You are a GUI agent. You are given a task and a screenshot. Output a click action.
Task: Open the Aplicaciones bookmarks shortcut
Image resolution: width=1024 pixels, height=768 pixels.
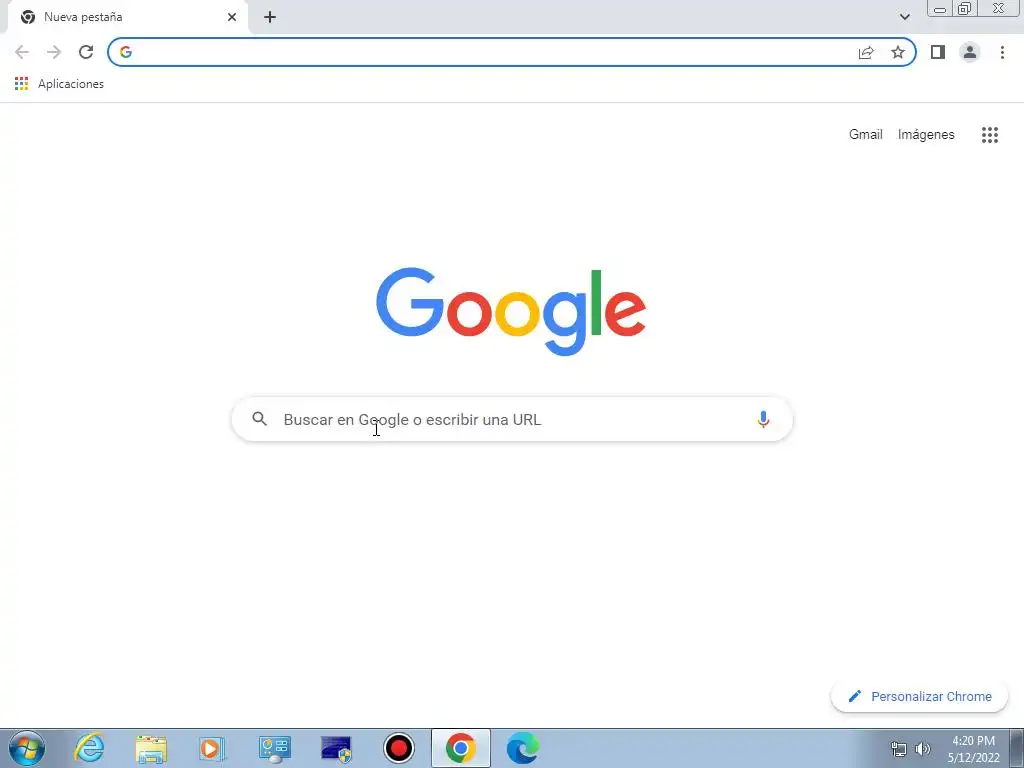(59, 84)
